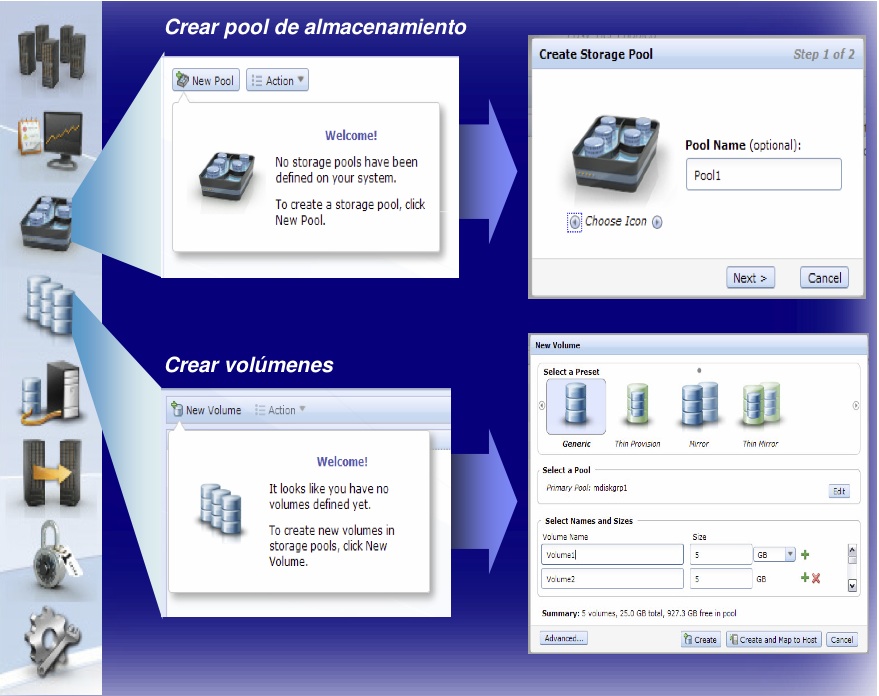Click the New Volume toolbar button
The width and height of the screenshot is (879, 696).
coord(206,410)
